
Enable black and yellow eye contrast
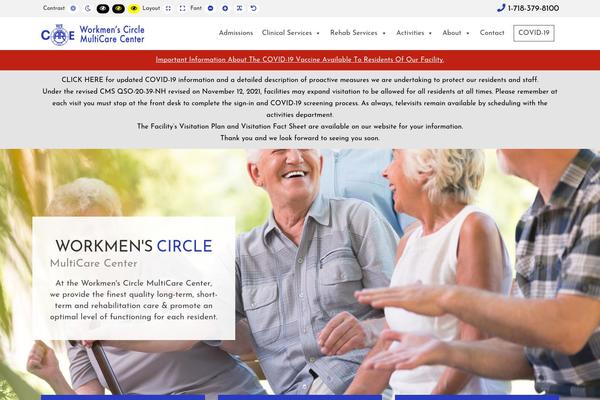(118, 8)
